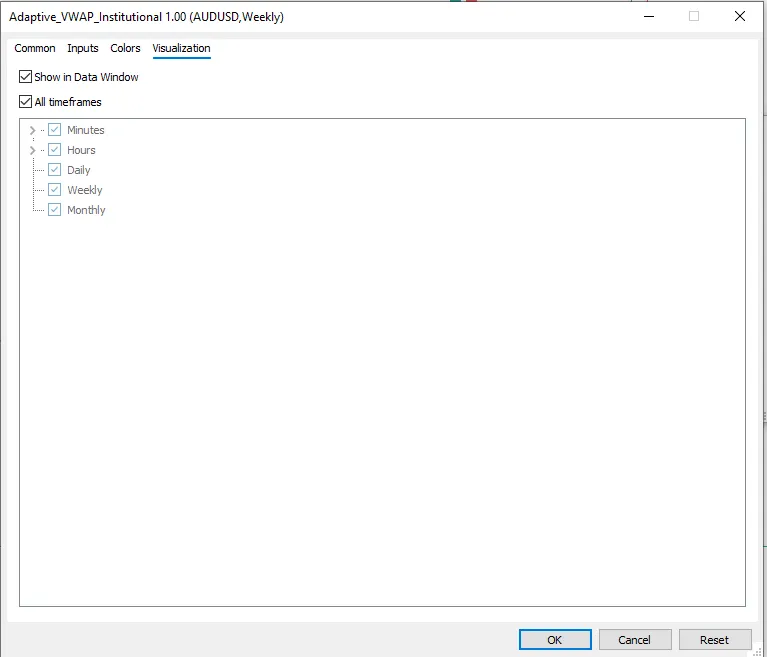Toggle the Show in Data Window checkbox

click(26, 77)
